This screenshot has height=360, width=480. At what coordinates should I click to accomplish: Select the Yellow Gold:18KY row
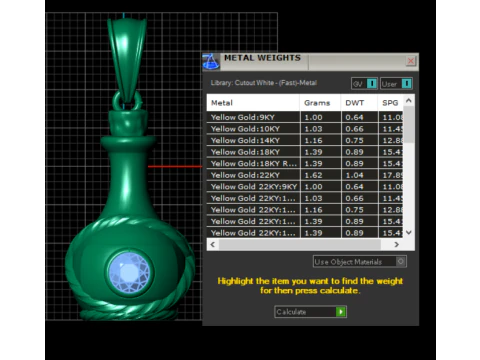click(305, 152)
